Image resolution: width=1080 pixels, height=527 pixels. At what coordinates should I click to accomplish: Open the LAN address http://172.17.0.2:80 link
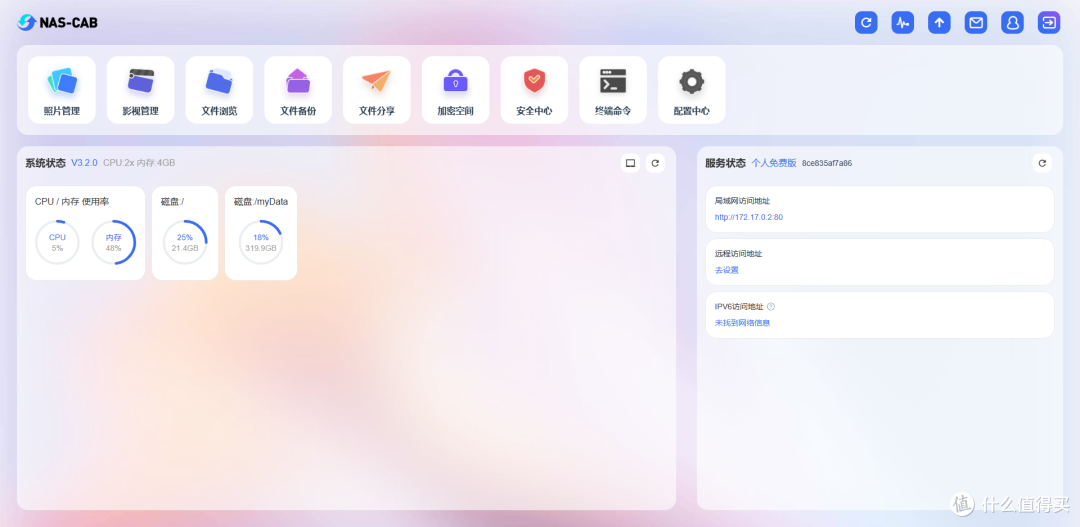748,217
